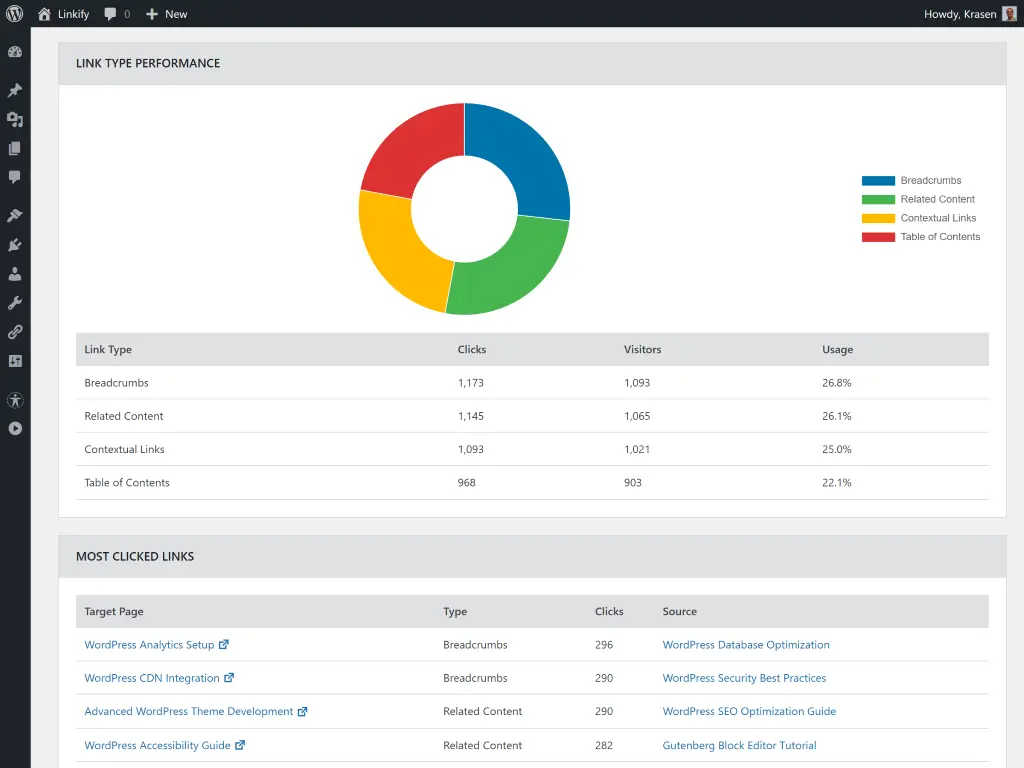Select the Users icon
This screenshot has height=768, width=1024.
(15, 273)
